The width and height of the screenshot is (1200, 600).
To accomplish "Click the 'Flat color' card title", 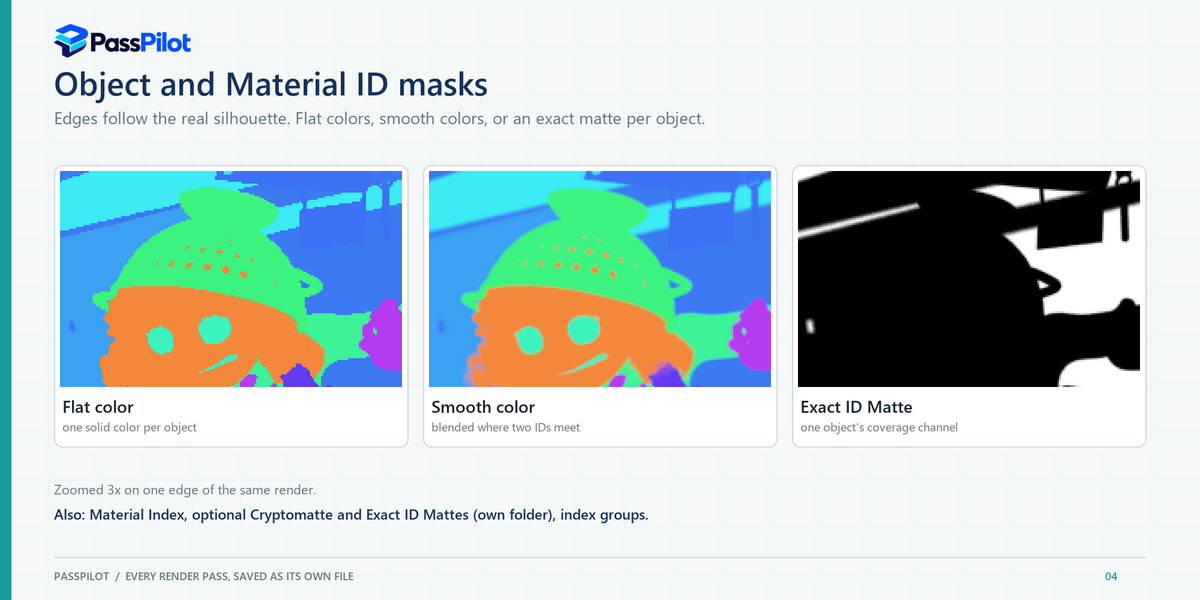I will tap(98, 407).
